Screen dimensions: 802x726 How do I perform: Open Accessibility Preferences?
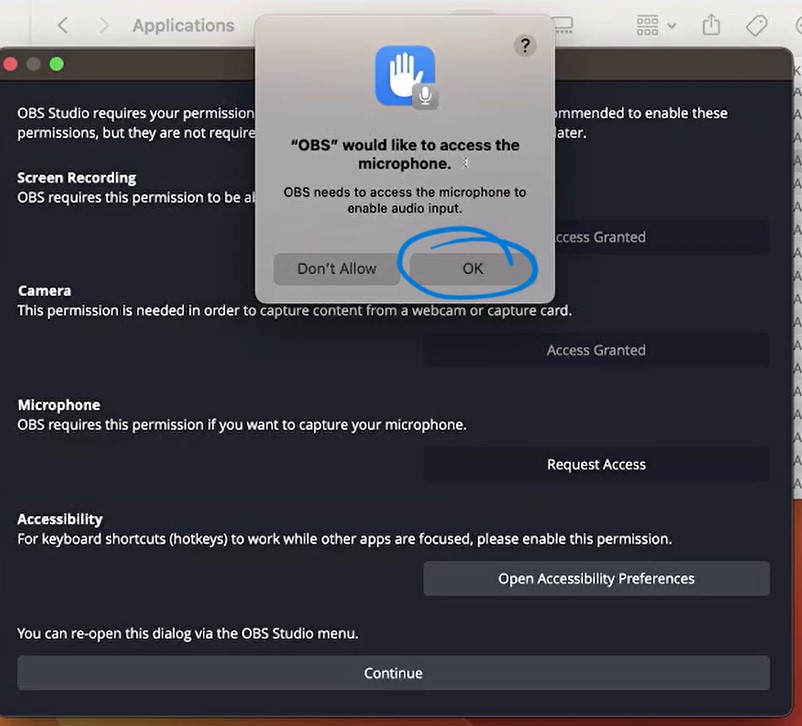pos(596,579)
